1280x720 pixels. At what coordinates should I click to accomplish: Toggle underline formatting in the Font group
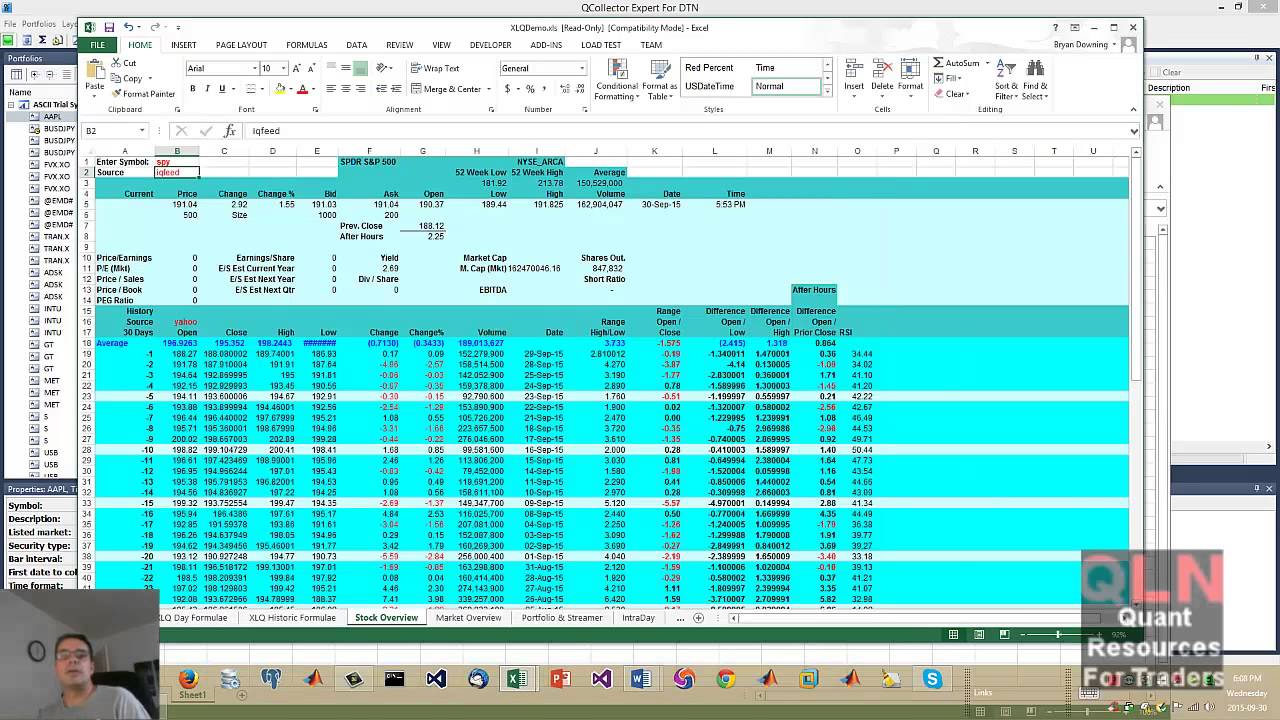coord(222,89)
